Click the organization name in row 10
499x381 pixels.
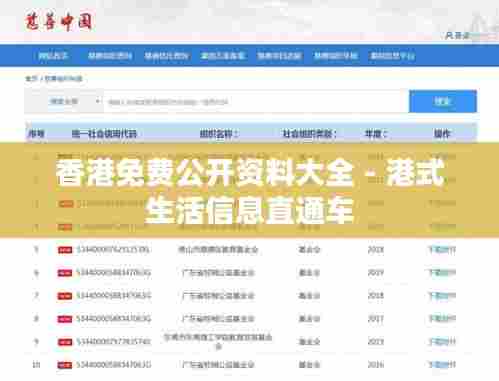click(x=218, y=365)
